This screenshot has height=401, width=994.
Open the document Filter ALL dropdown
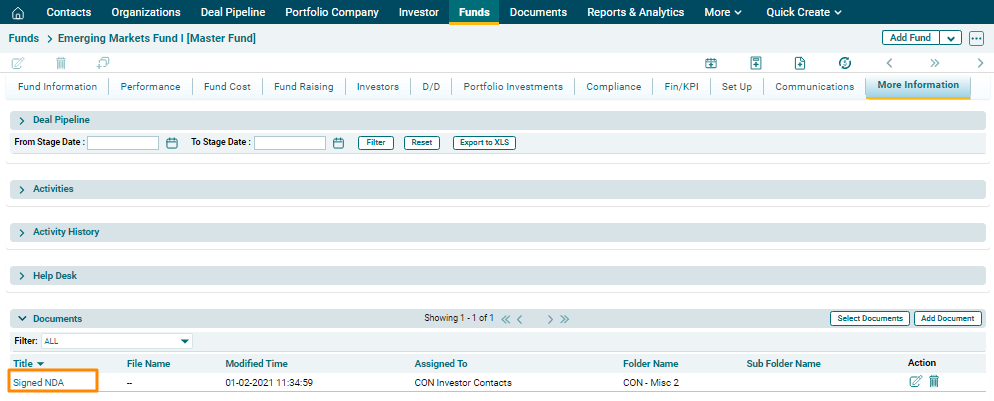click(184, 341)
